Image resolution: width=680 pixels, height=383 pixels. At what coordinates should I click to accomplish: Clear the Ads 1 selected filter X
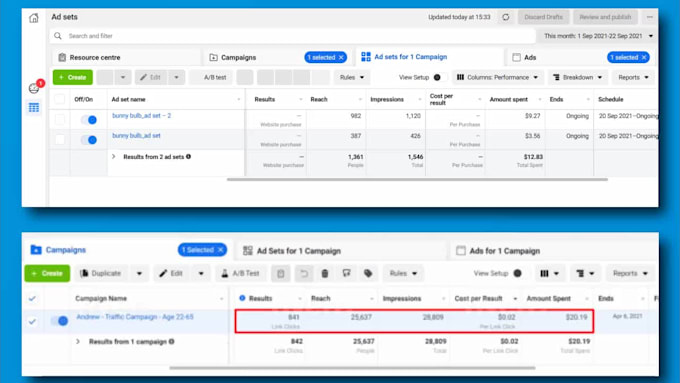pyautogui.click(x=644, y=57)
